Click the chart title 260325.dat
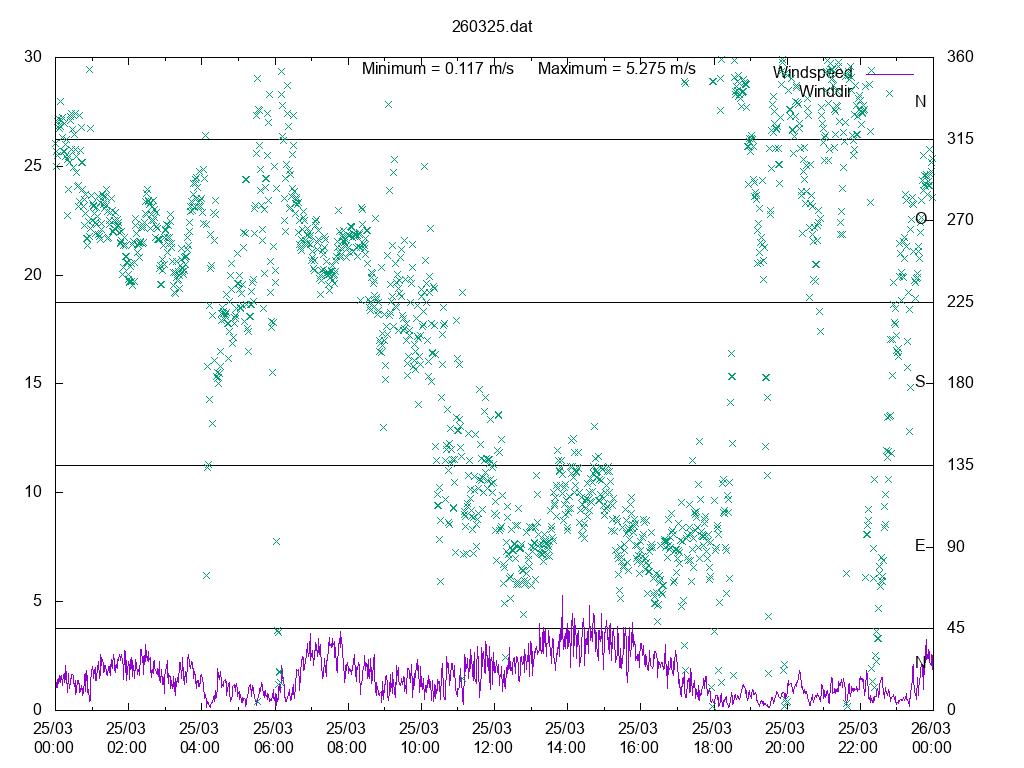Screen dimensions: 1024x768 click(491, 27)
